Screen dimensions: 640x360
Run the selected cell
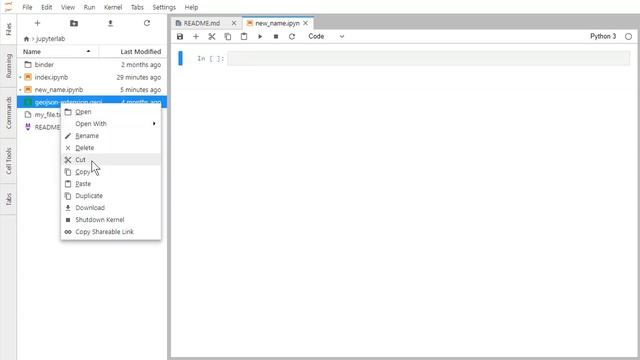point(260,36)
